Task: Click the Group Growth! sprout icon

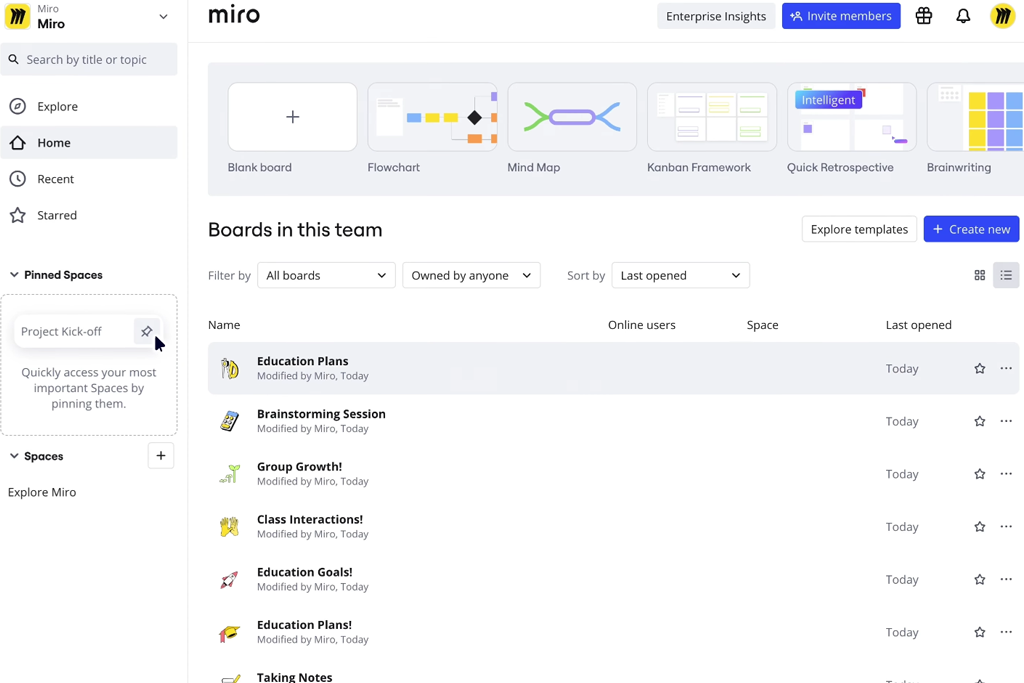Action: (x=229, y=474)
